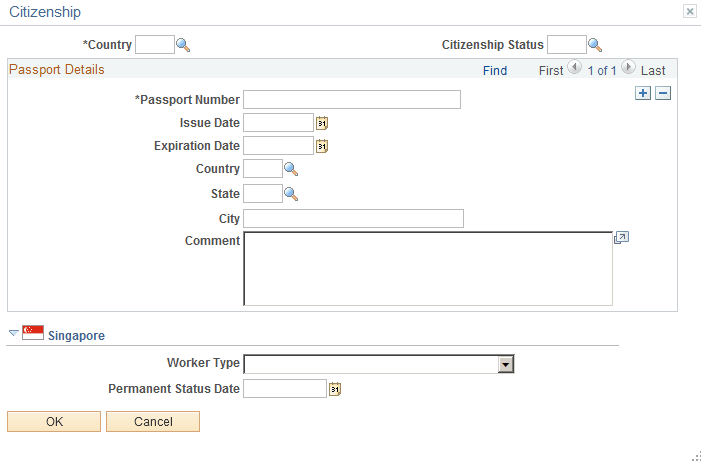Image resolution: width=701 pixels, height=462 pixels.
Task: Open the top Country lookup magnifier
Action: click(183, 45)
